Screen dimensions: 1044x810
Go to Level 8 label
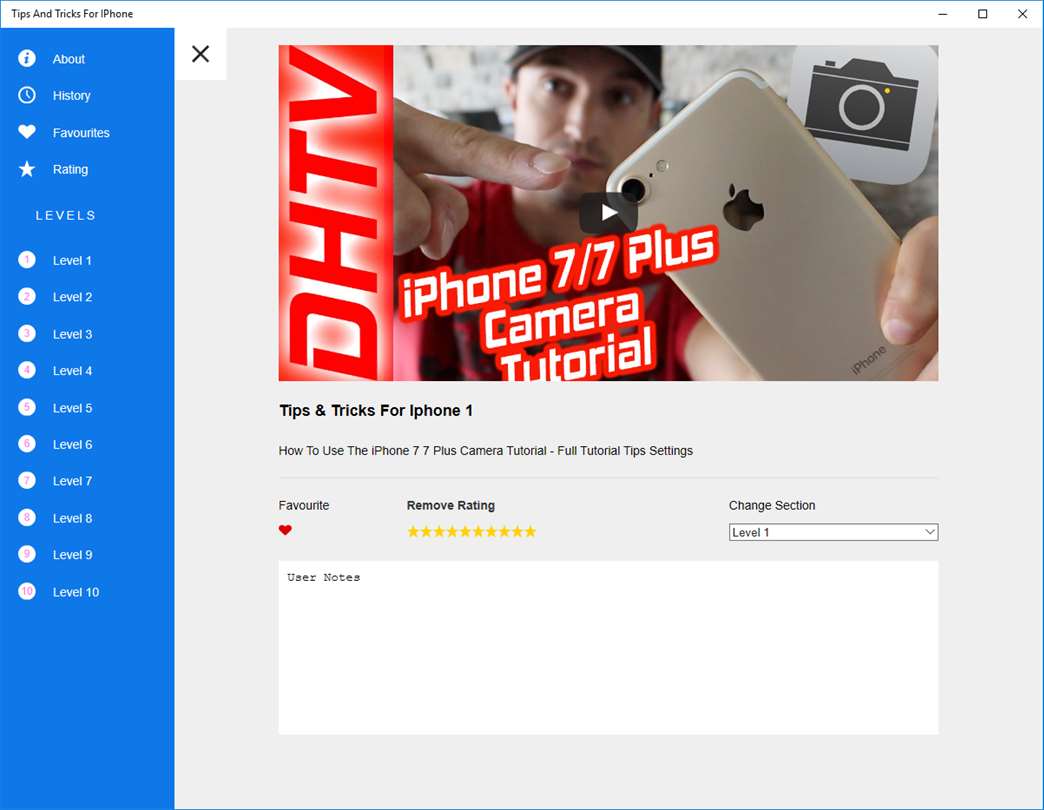click(x=73, y=518)
